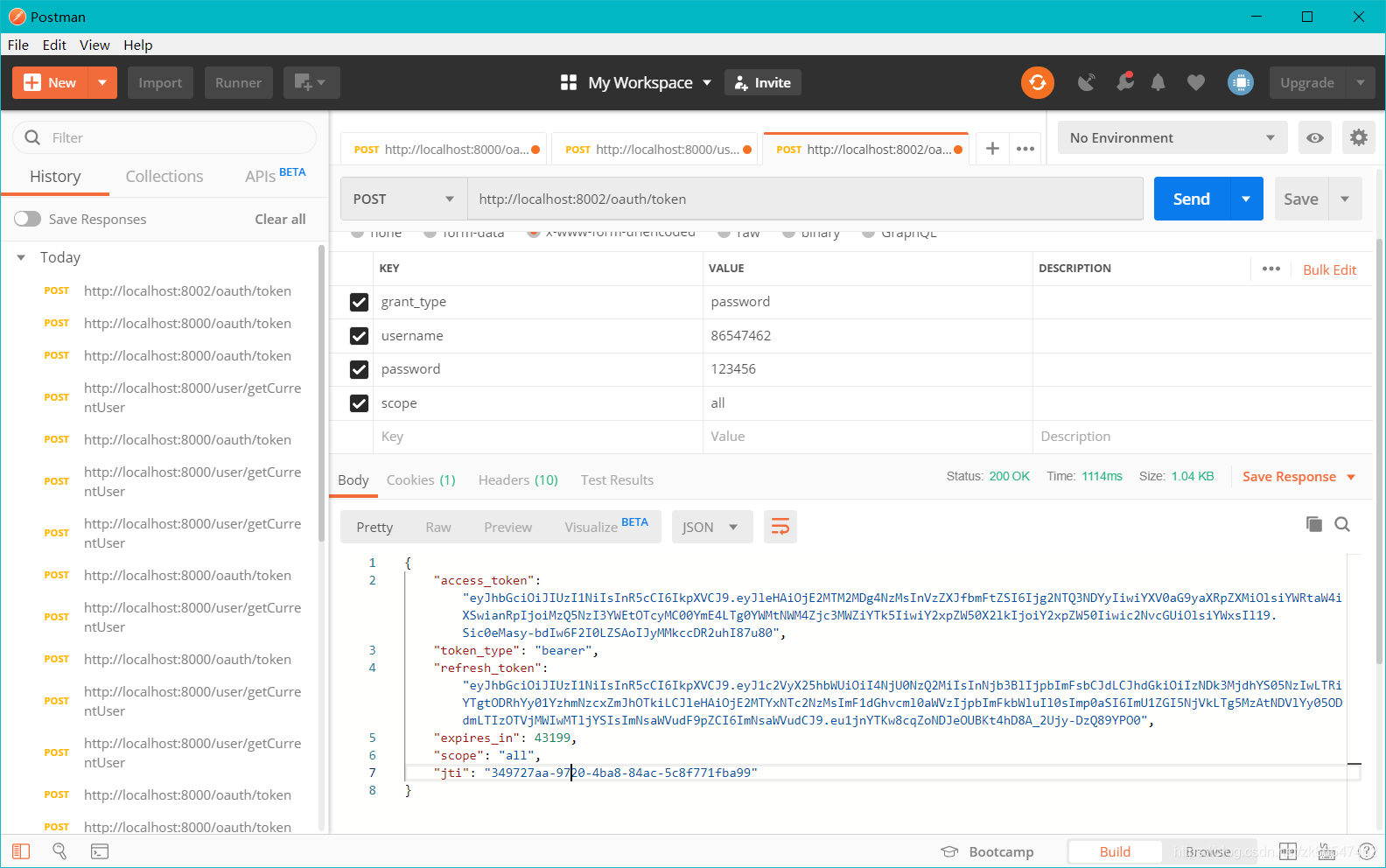Click the workspace grid icon
Screen dimensions: 1386x868
pyautogui.click(x=569, y=82)
